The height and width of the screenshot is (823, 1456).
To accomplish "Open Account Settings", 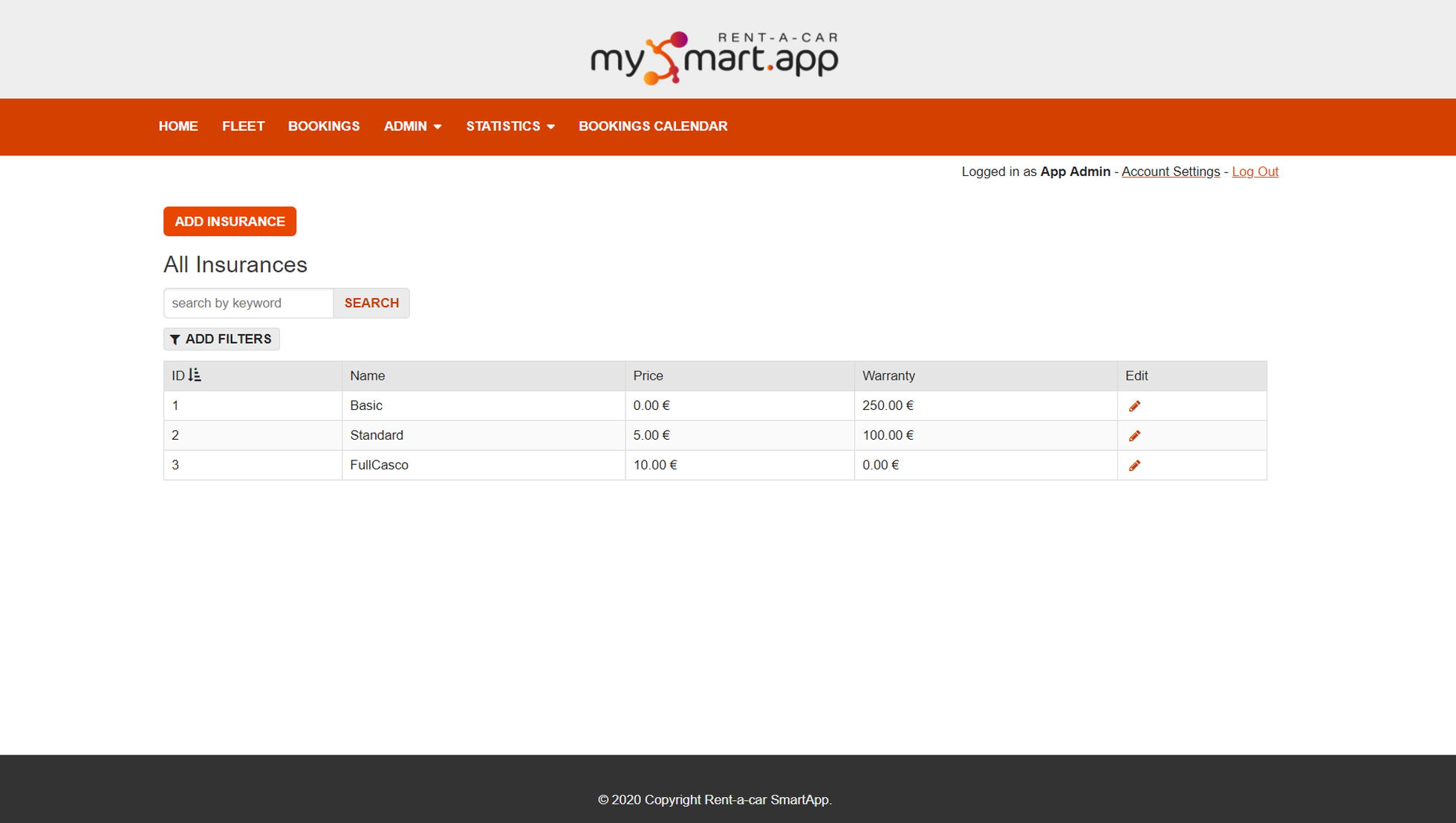I will (x=1171, y=172).
